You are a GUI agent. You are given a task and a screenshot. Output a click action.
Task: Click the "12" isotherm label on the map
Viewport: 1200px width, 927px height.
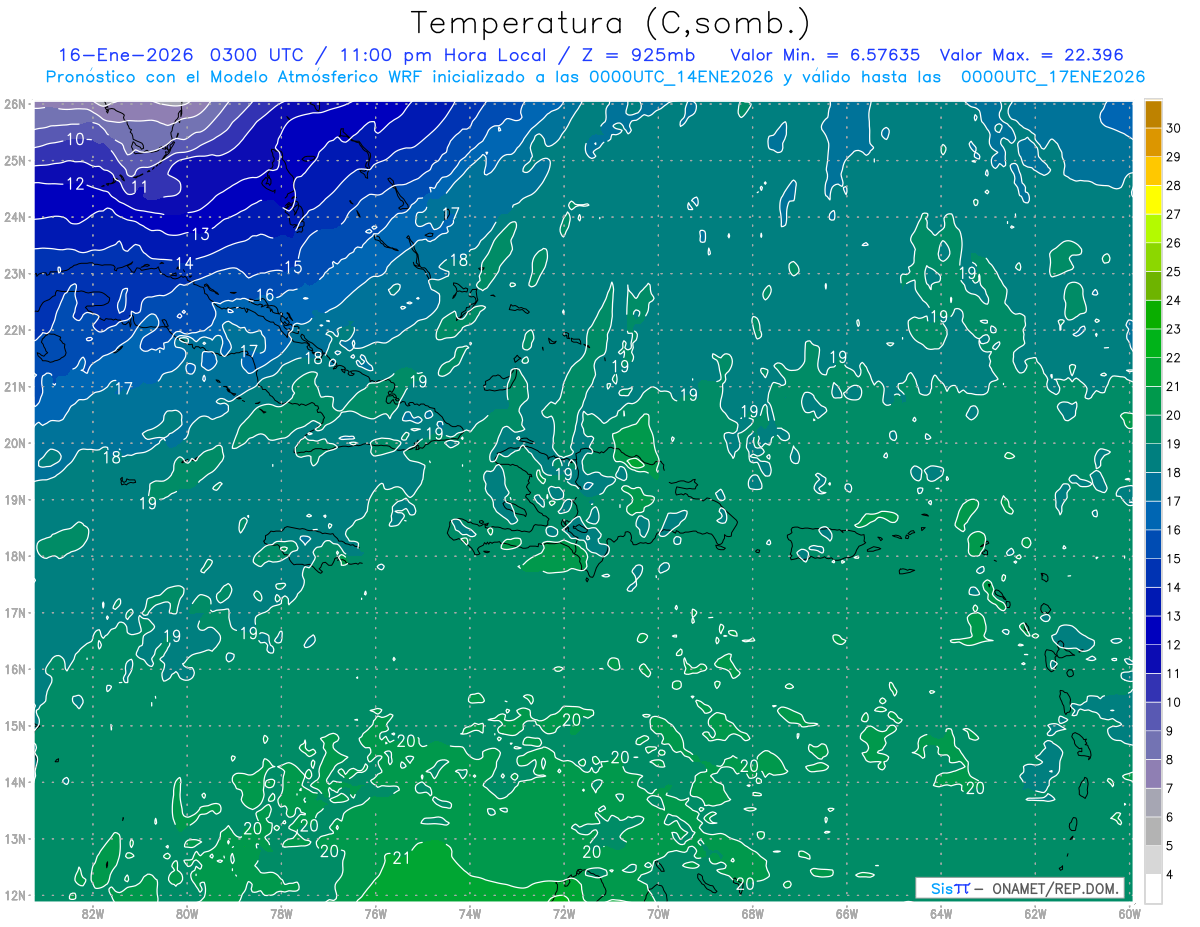76,184
